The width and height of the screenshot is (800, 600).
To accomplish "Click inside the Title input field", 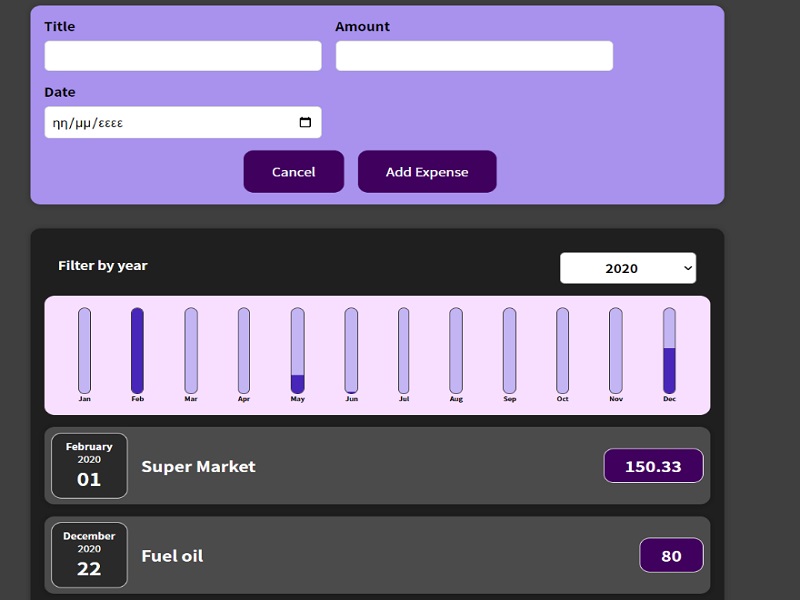I will 182,55.
